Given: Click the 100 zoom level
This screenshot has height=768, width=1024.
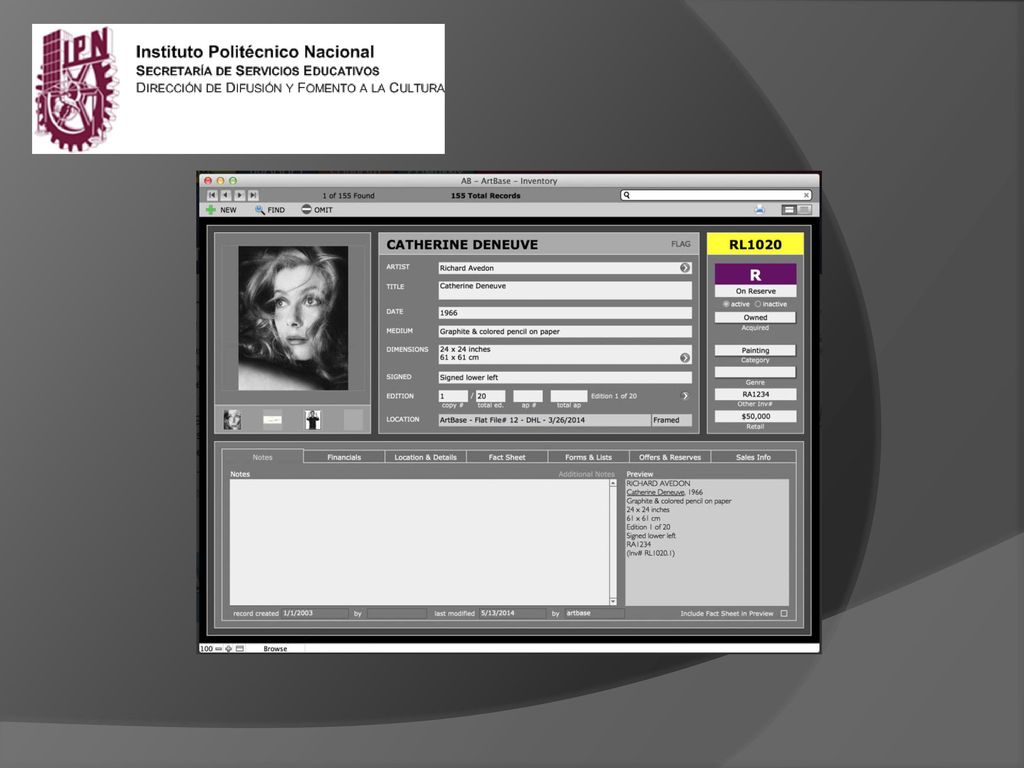Looking at the screenshot, I should (x=206, y=648).
